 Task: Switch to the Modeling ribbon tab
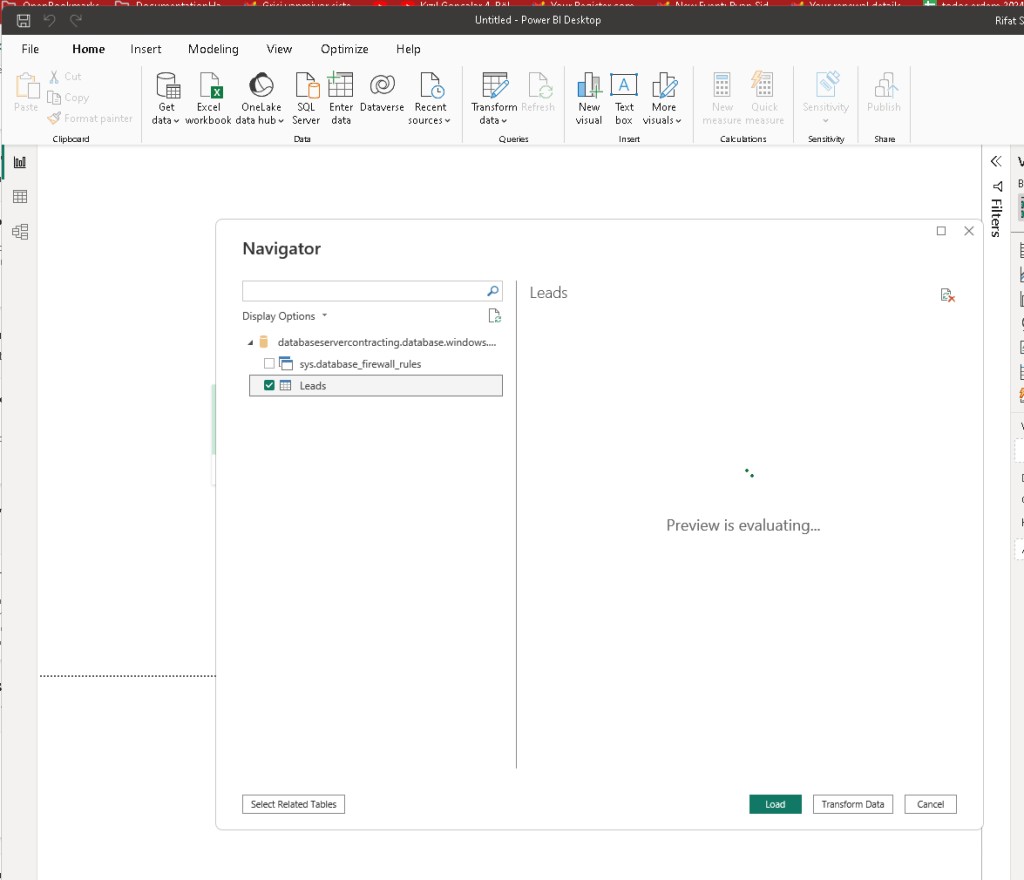[x=213, y=49]
